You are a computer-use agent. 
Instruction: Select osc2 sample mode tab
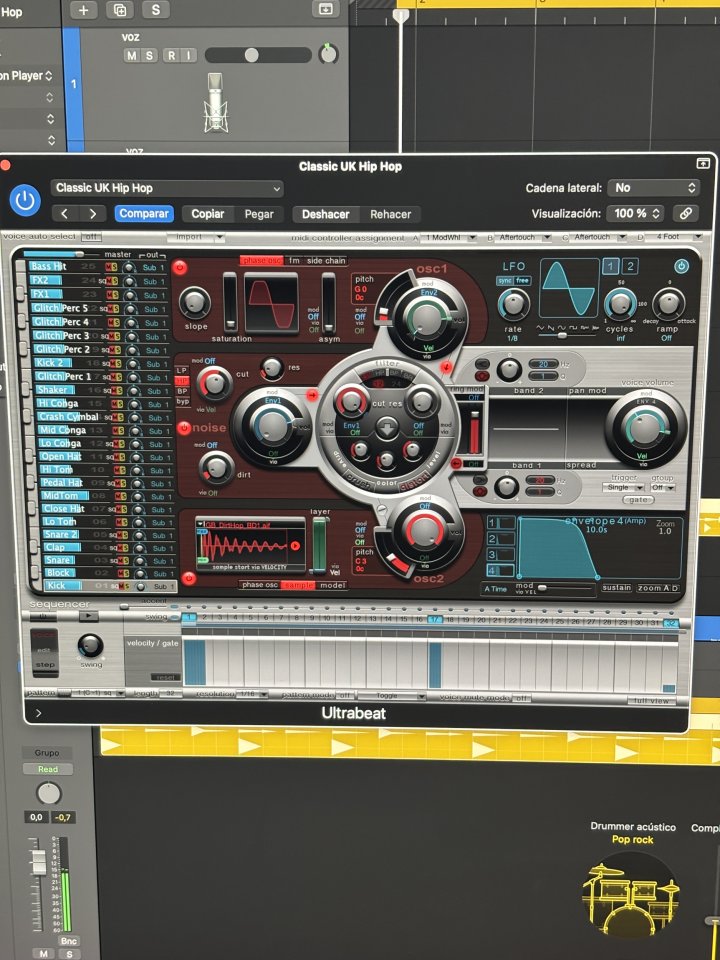coord(298,585)
